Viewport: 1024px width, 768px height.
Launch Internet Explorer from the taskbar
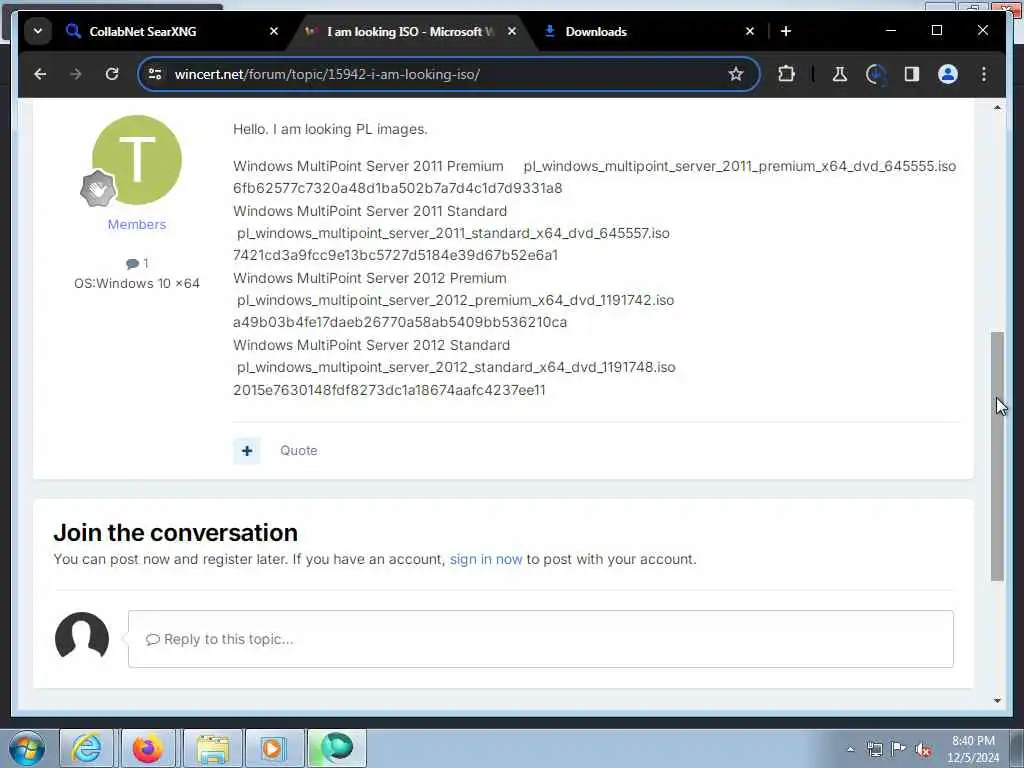click(x=86, y=748)
